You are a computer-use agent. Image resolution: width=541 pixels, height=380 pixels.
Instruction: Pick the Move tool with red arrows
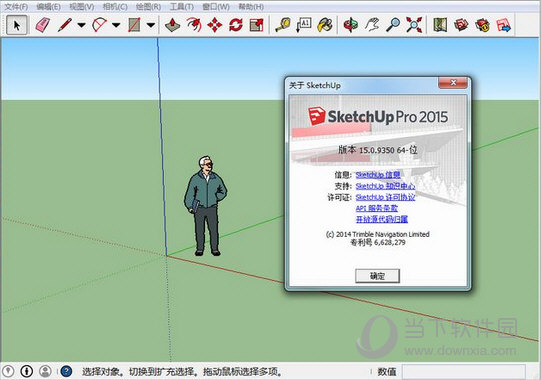(215, 25)
